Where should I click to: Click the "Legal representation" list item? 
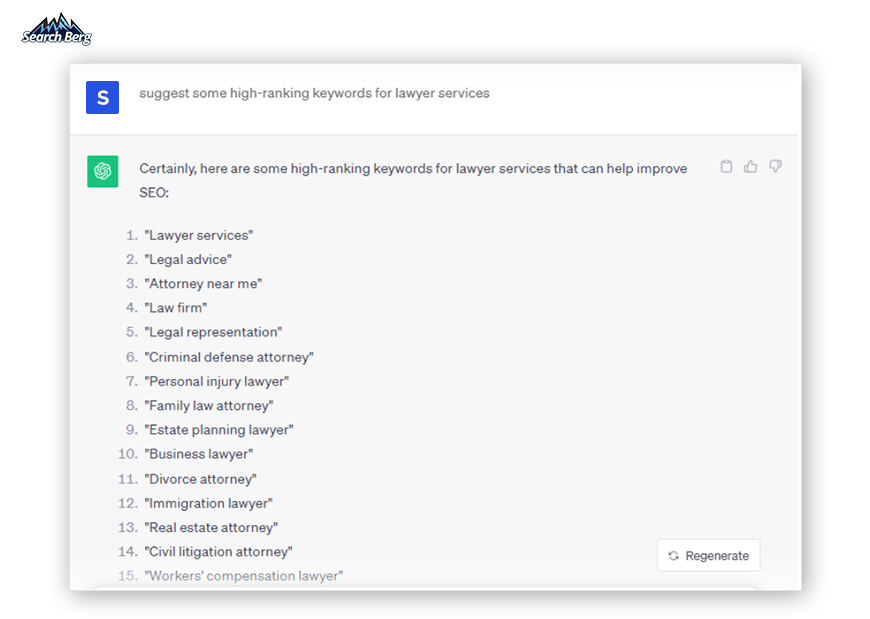tap(213, 332)
